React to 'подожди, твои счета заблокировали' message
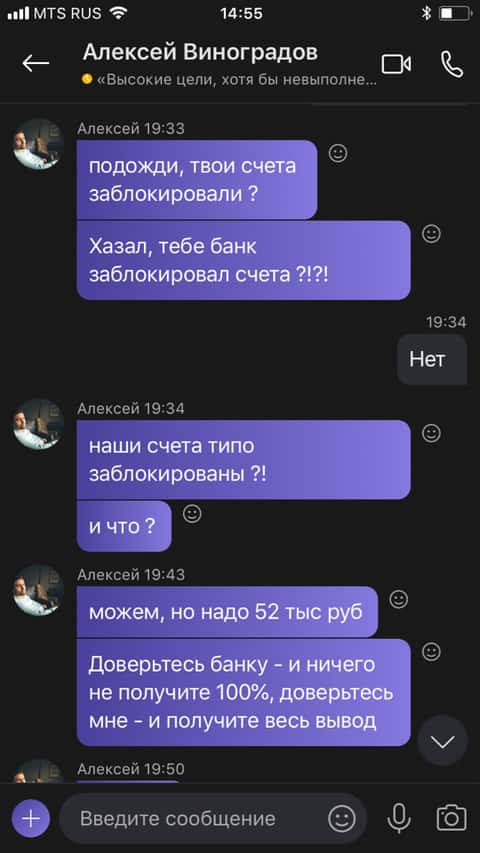Image resolution: width=480 pixels, height=853 pixels. pyautogui.click(x=338, y=154)
